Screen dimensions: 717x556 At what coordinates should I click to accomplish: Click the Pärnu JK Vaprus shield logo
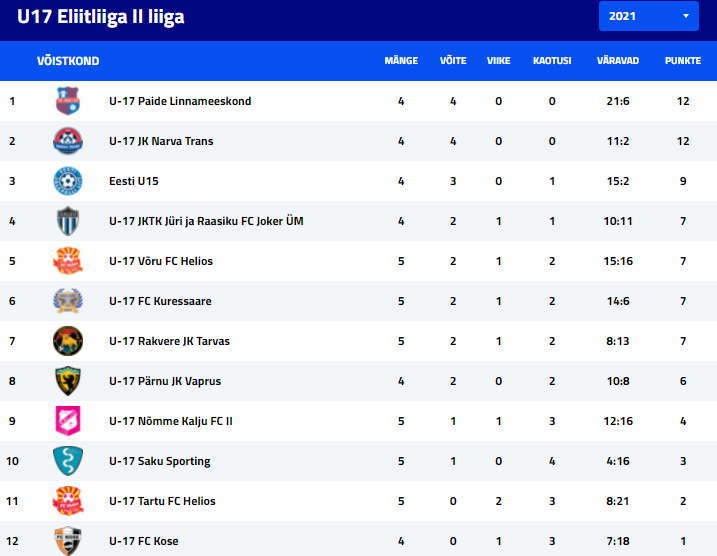click(x=68, y=381)
